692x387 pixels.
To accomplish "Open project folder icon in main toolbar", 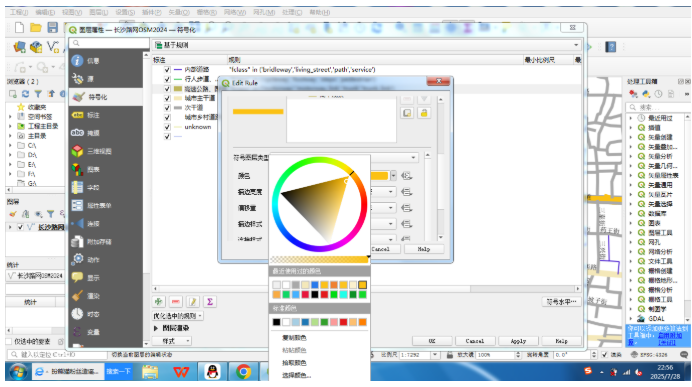I will click(36, 28).
